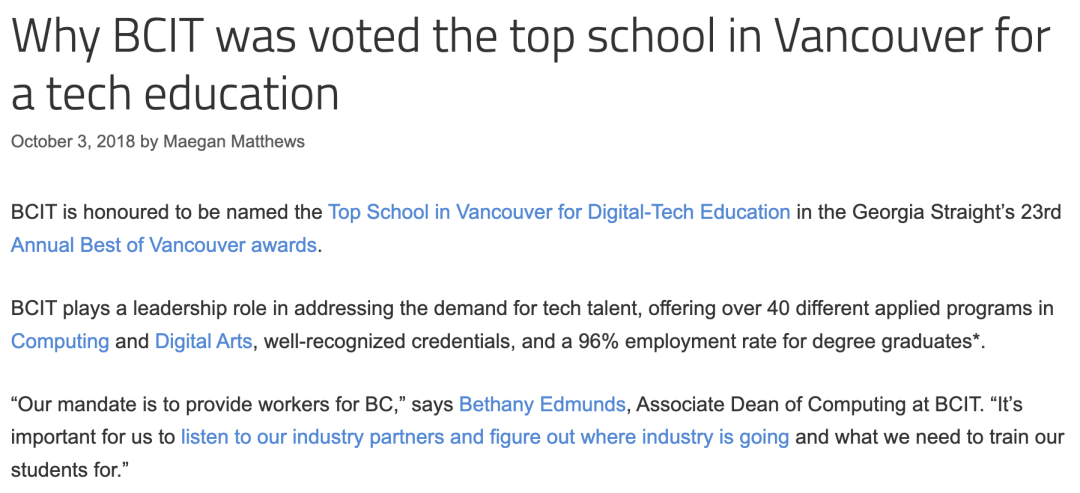Open Bethany Edmunds profile link
The width and height of the screenshot is (1080, 493).
point(542,404)
